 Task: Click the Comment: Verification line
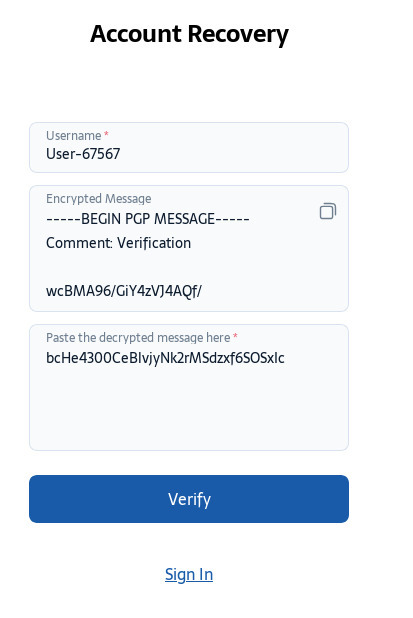118,243
